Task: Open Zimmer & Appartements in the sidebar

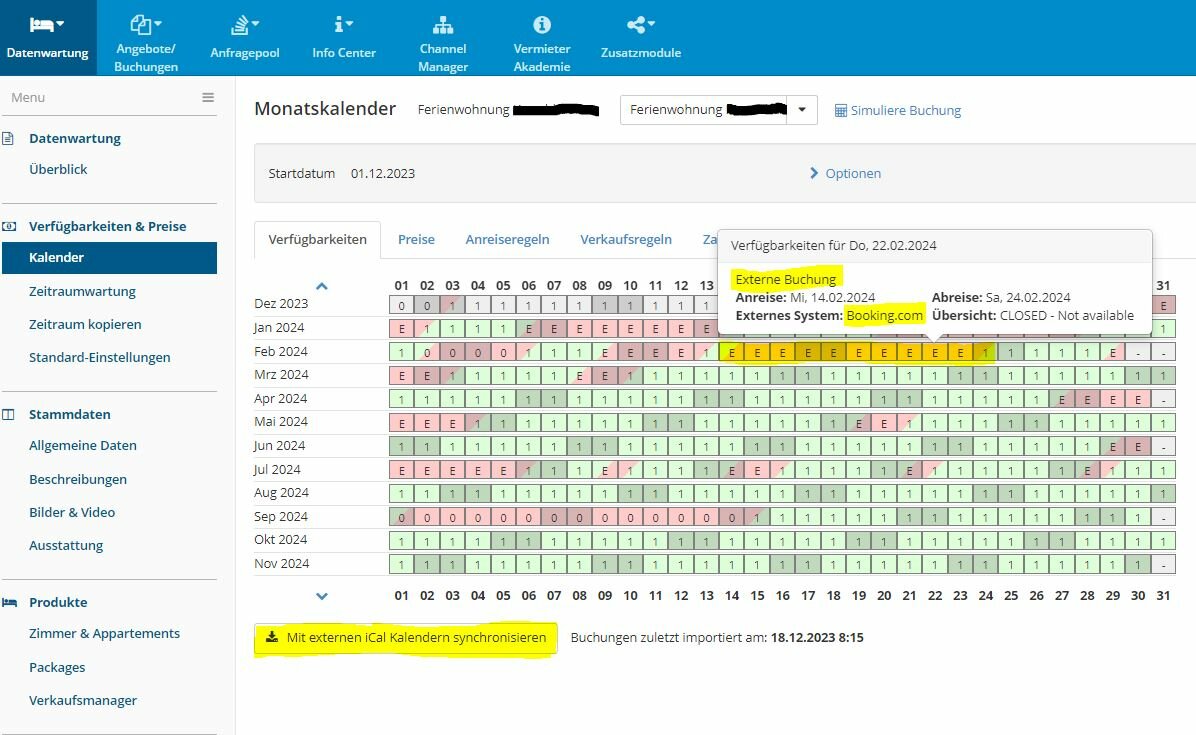Action: click(104, 634)
